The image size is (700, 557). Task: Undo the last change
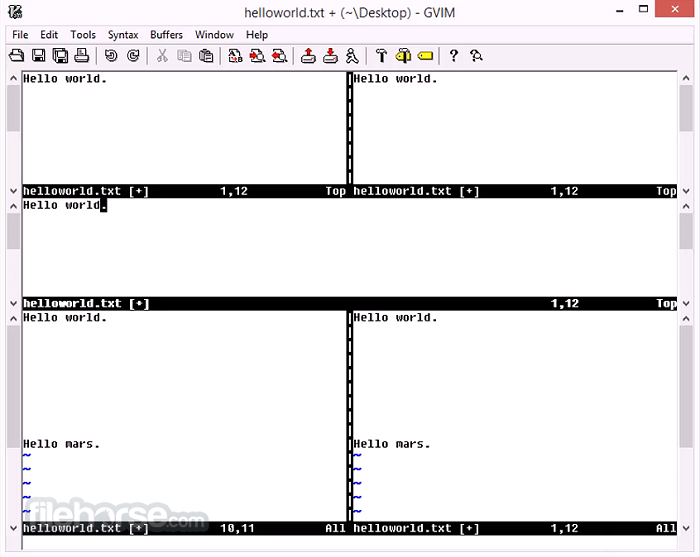coord(111,56)
